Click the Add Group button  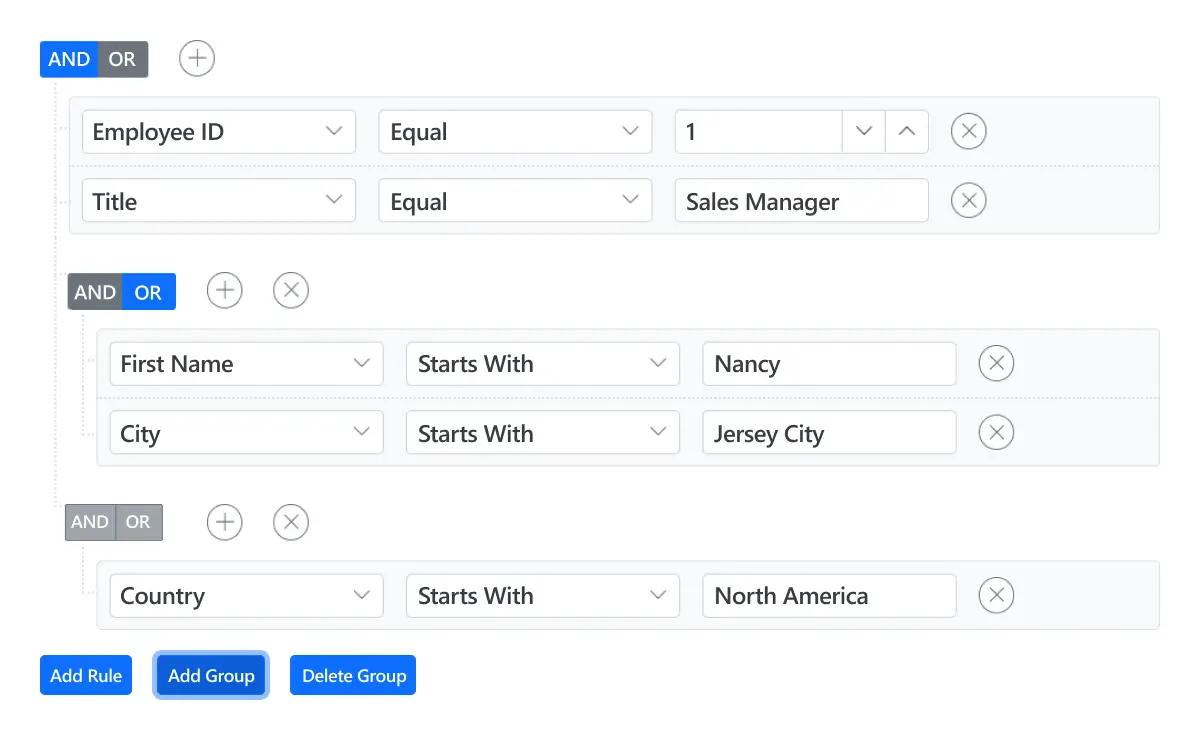coord(210,675)
